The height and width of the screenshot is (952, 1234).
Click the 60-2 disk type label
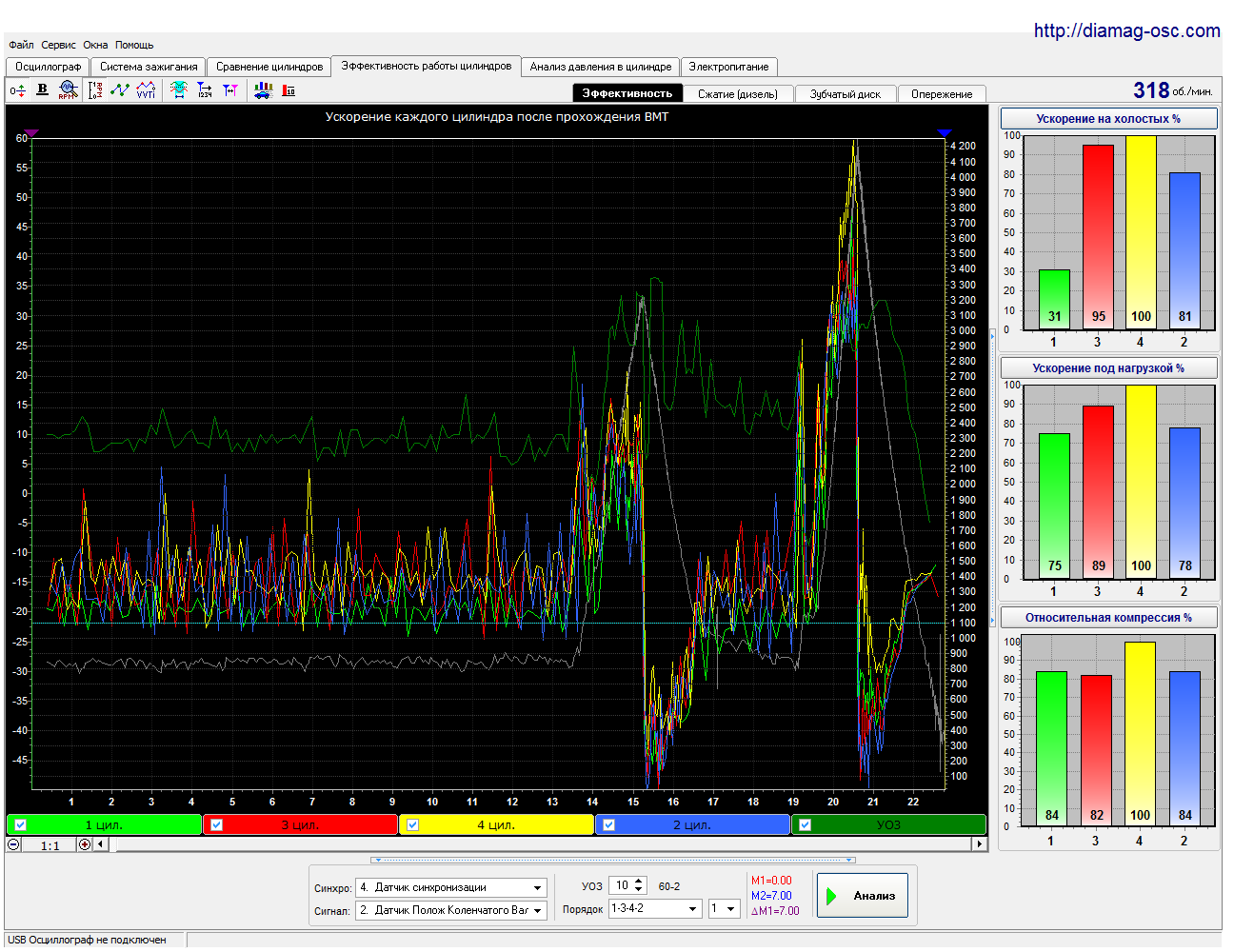(669, 886)
